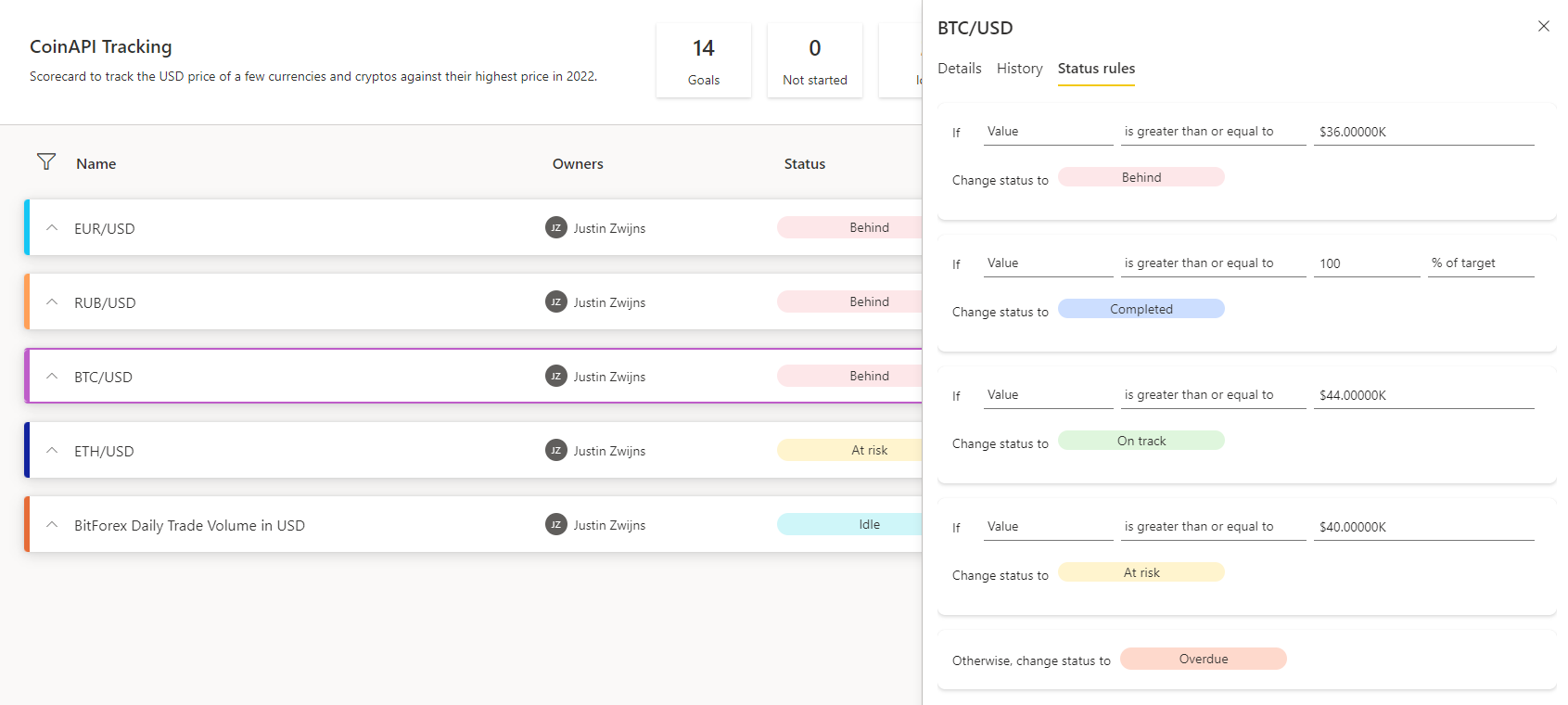Select the Status rules tab
This screenshot has height=705, width=1568.
(1096, 69)
